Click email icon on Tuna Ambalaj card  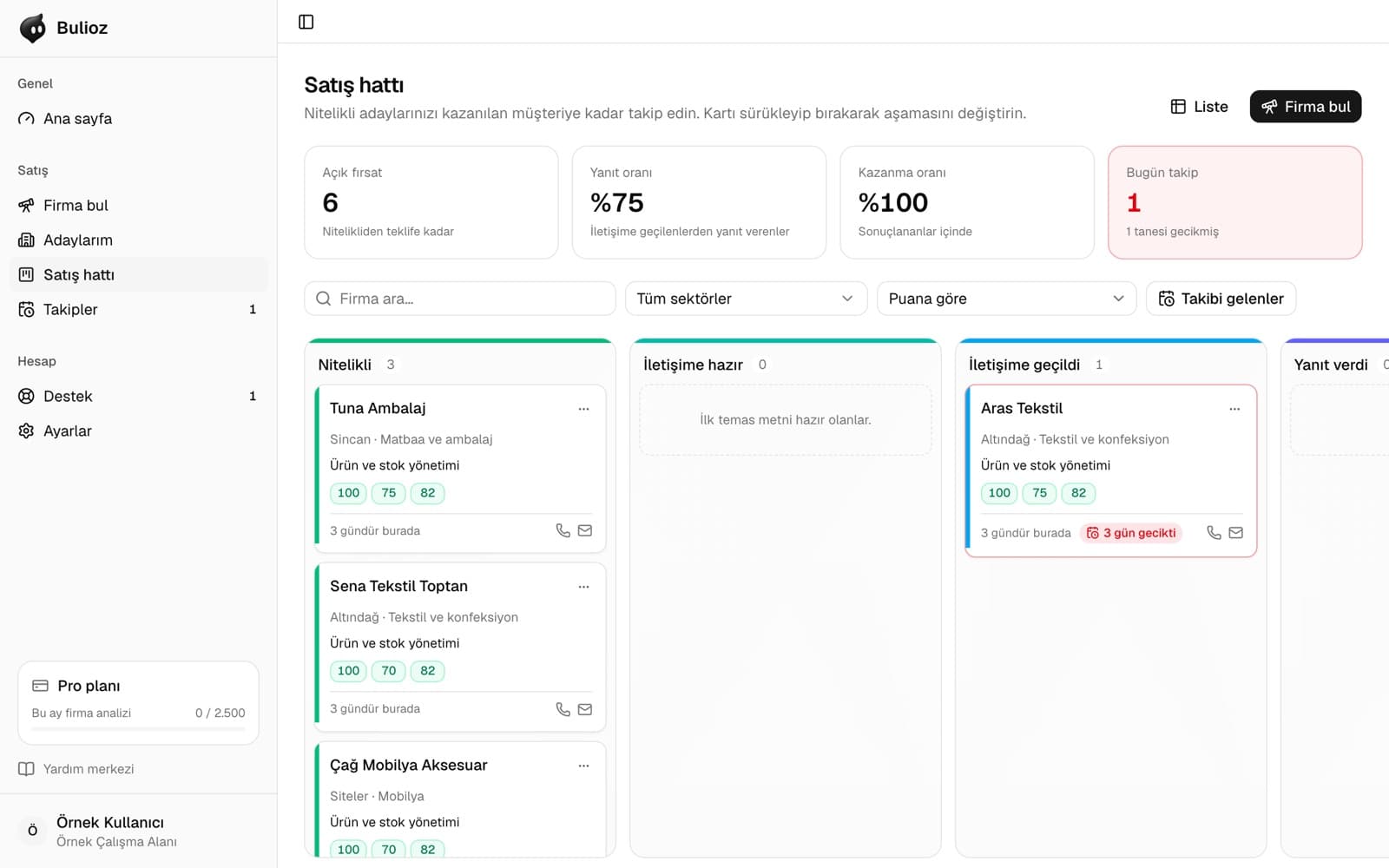585,530
